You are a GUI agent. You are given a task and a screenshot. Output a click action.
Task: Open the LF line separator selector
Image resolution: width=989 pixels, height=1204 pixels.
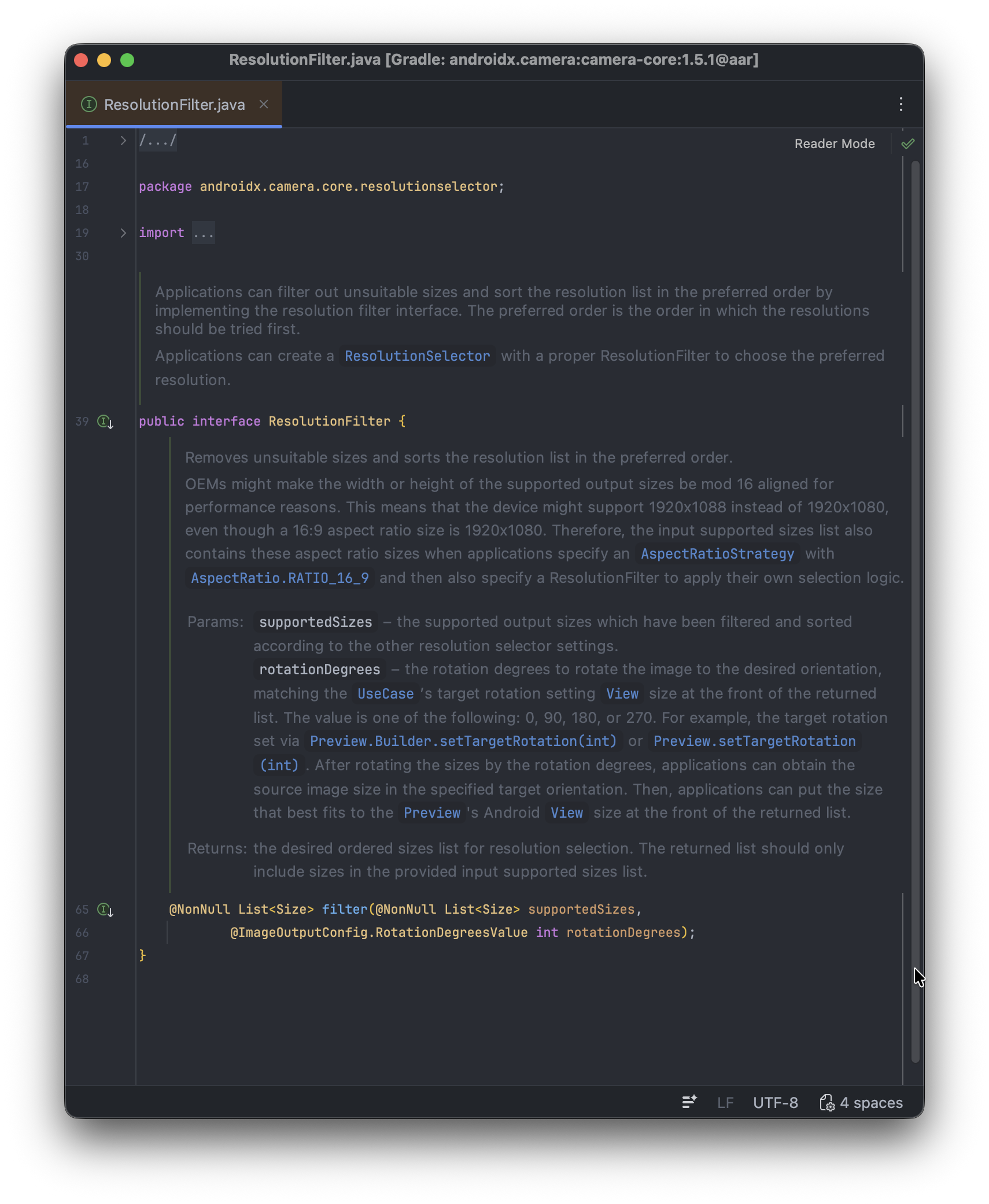pyautogui.click(x=725, y=1103)
